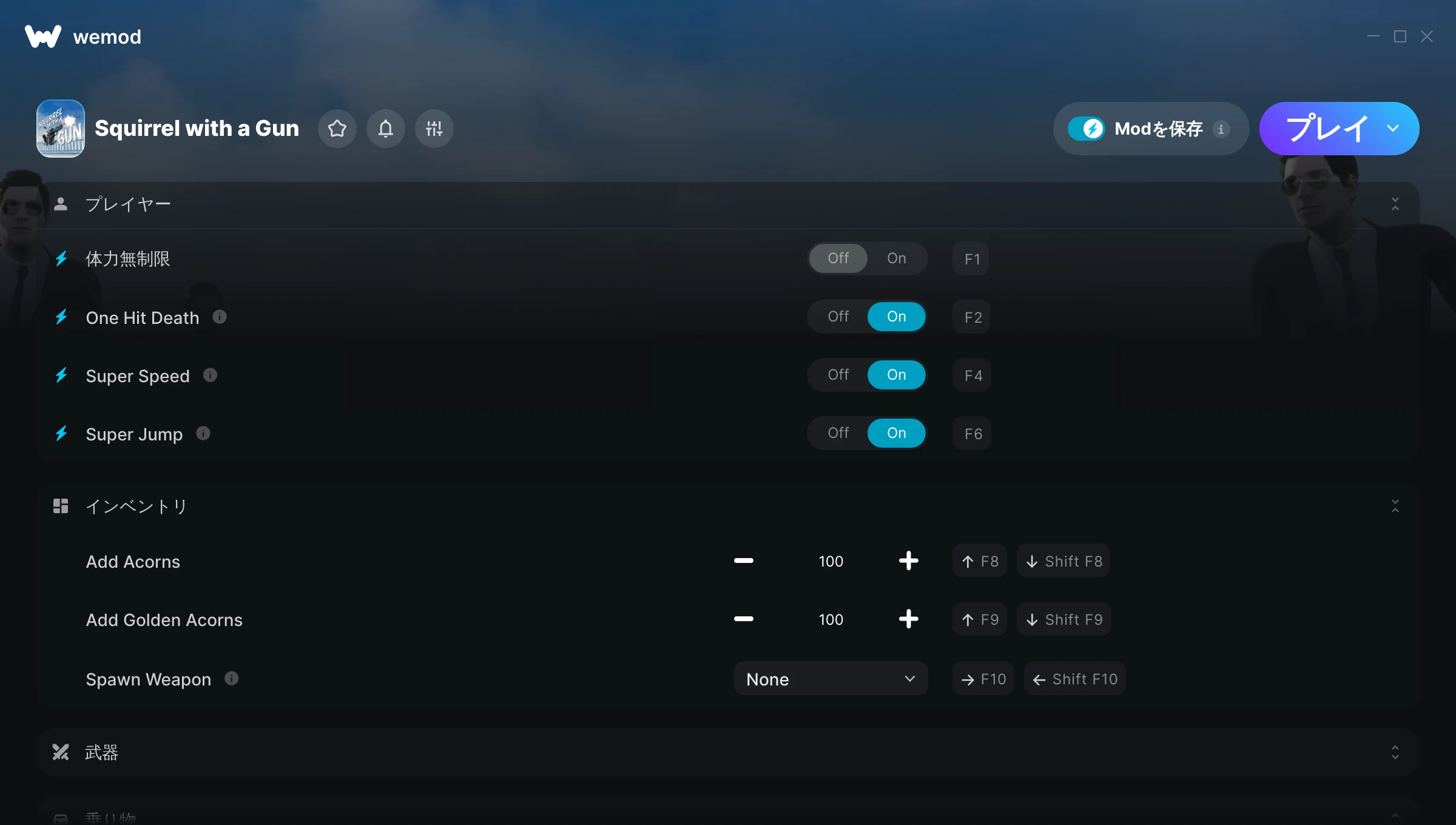Click info icon next to Spawn Weapon
1456x825 pixels.
click(232, 678)
